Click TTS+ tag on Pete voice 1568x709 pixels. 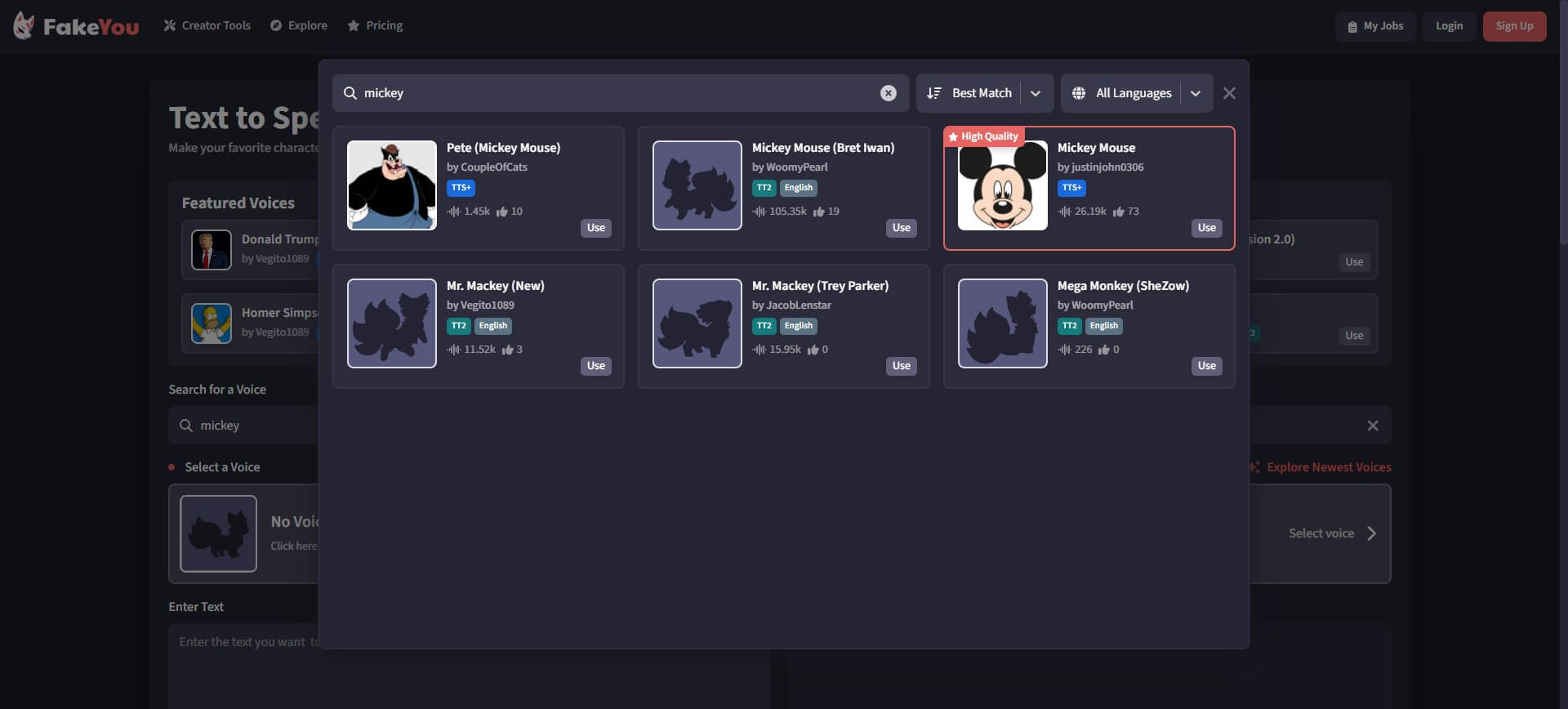(461, 188)
